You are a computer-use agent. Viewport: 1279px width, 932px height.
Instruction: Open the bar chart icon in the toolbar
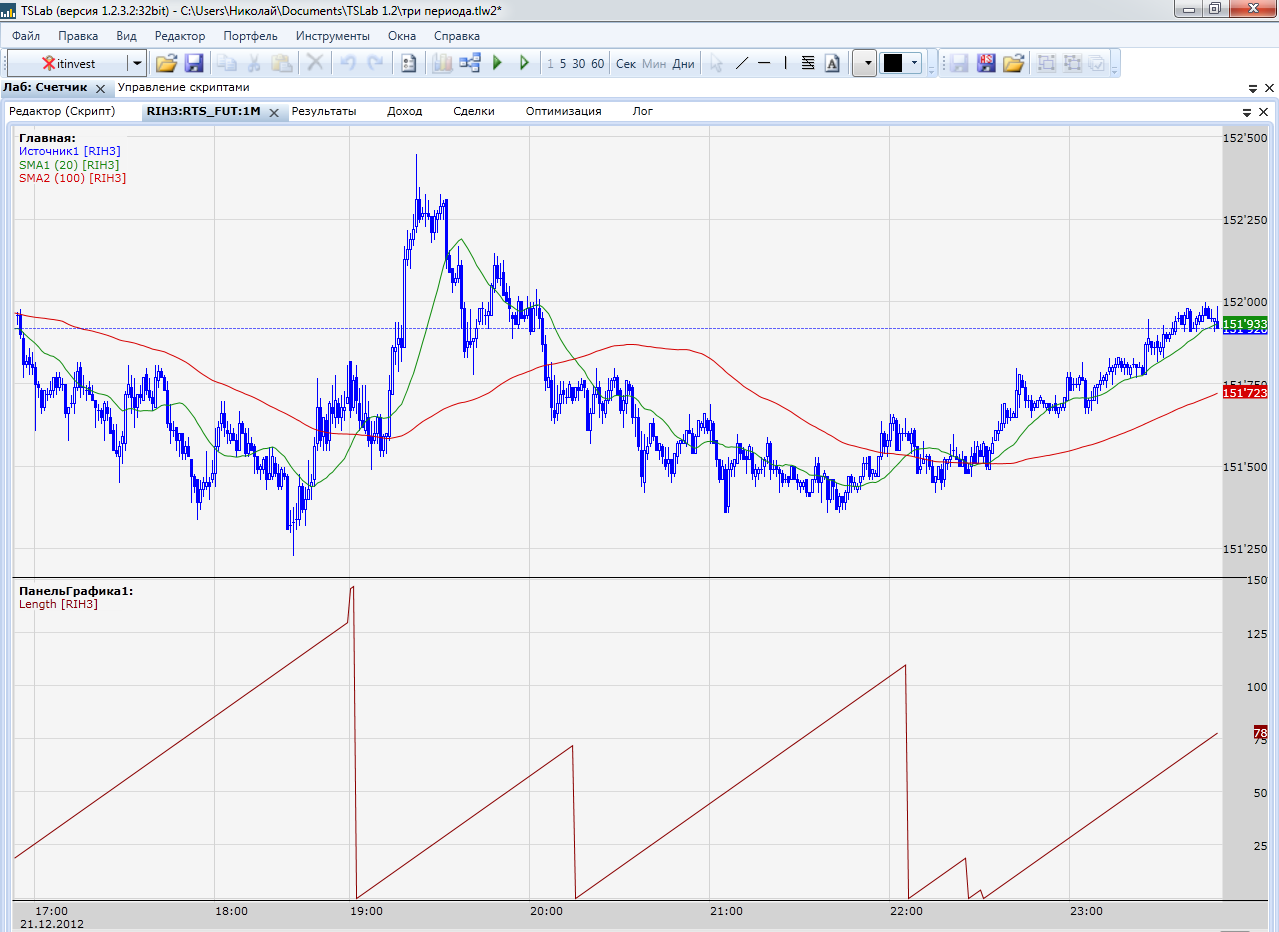[442, 63]
